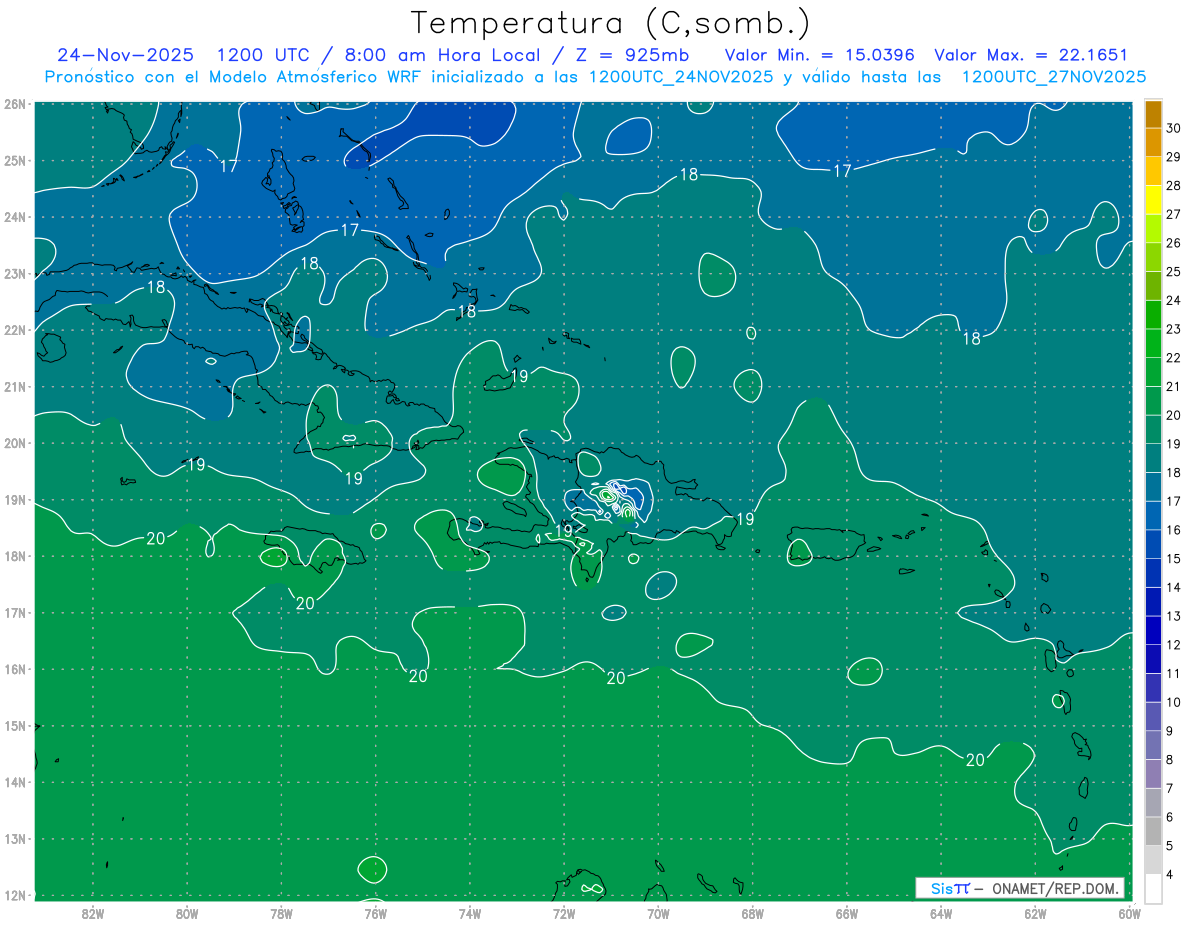
Task: Click the "Sistt - ONAMET/REP.DOM." credit label
Action: pyautogui.click(x=1019, y=888)
